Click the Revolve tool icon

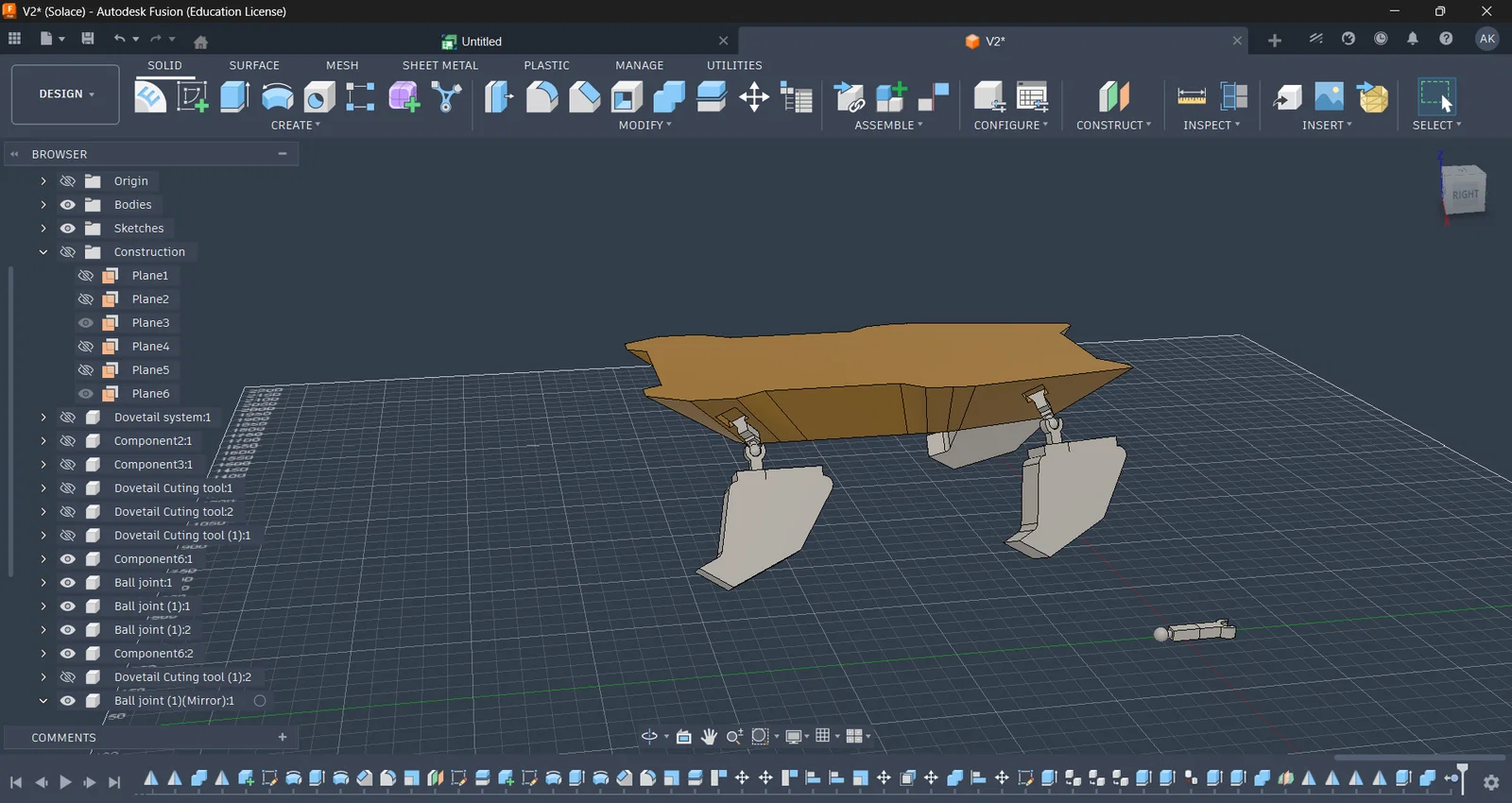(x=277, y=96)
